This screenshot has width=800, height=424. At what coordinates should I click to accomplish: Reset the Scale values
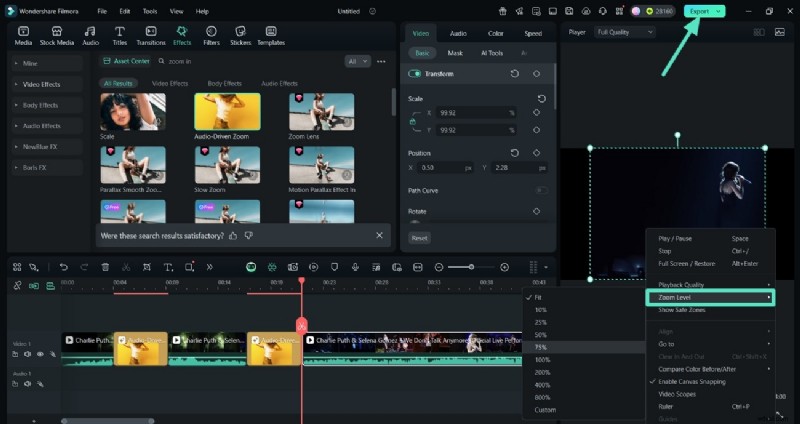(x=541, y=99)
